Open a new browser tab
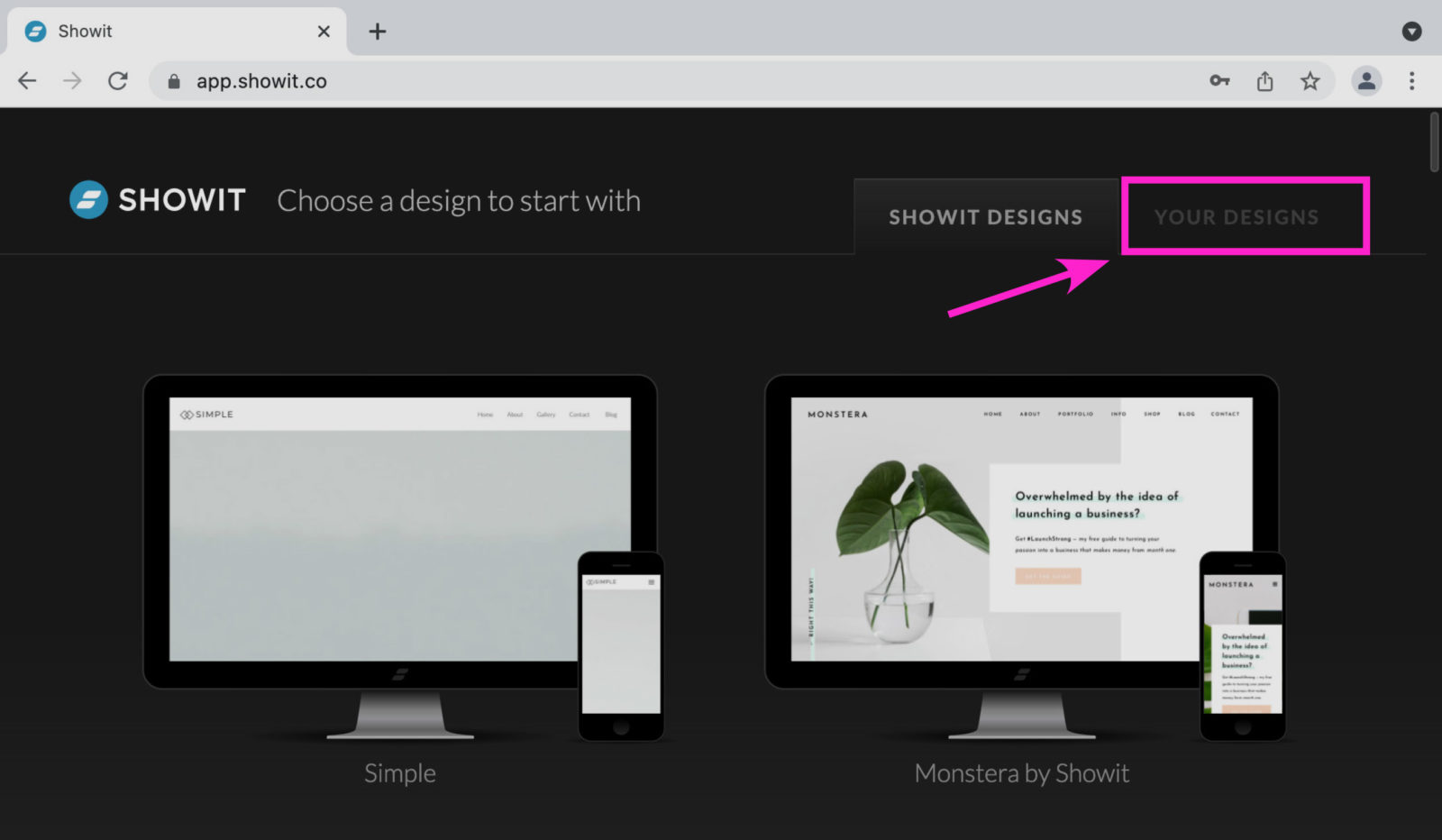1442x840 pixels. [x=378, y=31]
